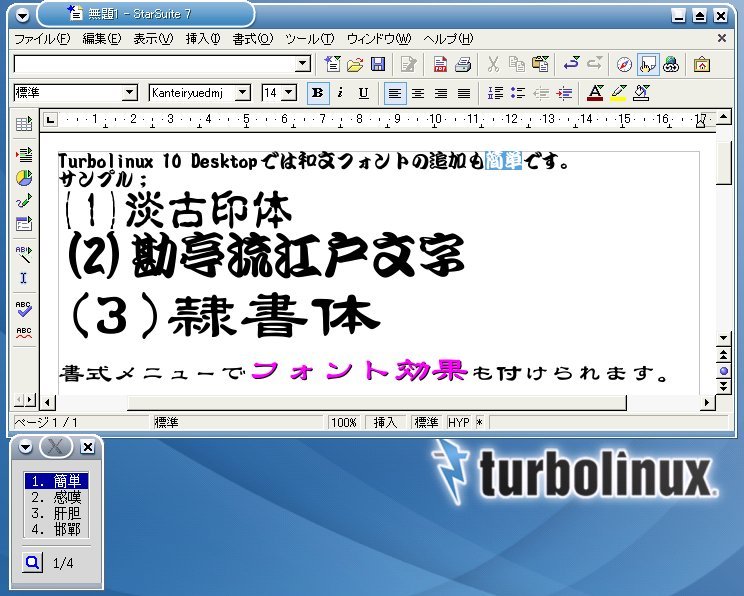This screenshot has width=744, height=596.
Task: Click the AutoText sidebar icon
Action: tap(24, 254)
